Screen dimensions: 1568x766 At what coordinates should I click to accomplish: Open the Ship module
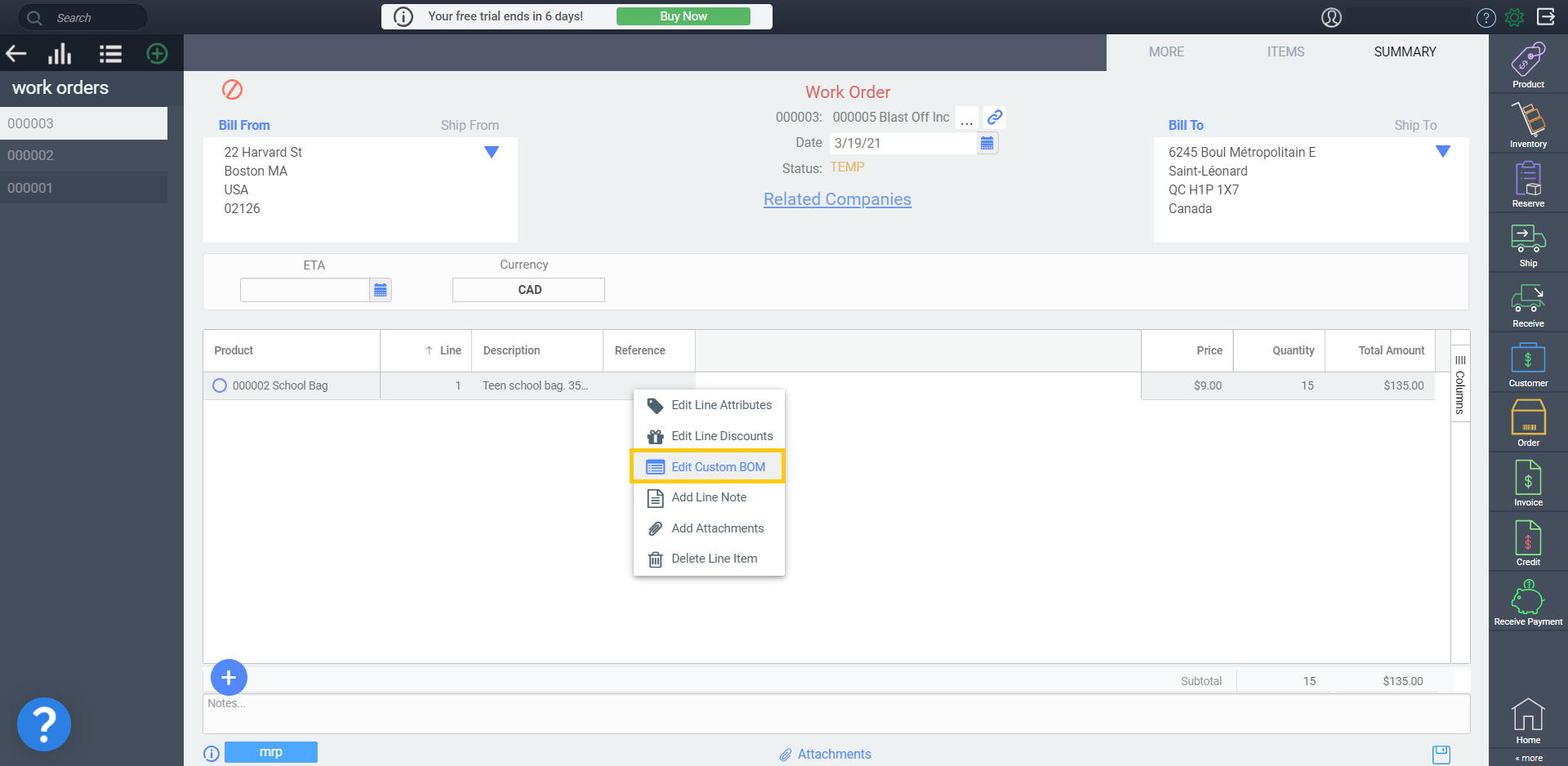pyautogui.click(x=1528, y=244)
